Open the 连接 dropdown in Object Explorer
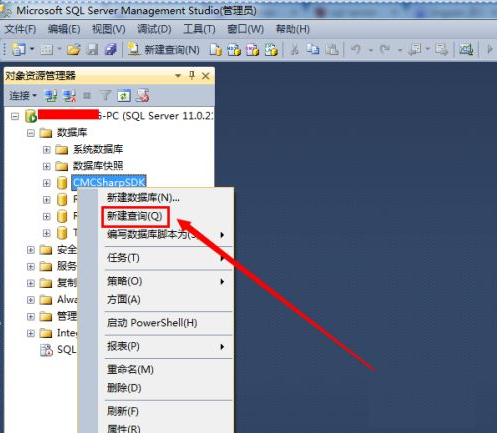This screenshot has width=497, height=433. [x=23, y=96]
